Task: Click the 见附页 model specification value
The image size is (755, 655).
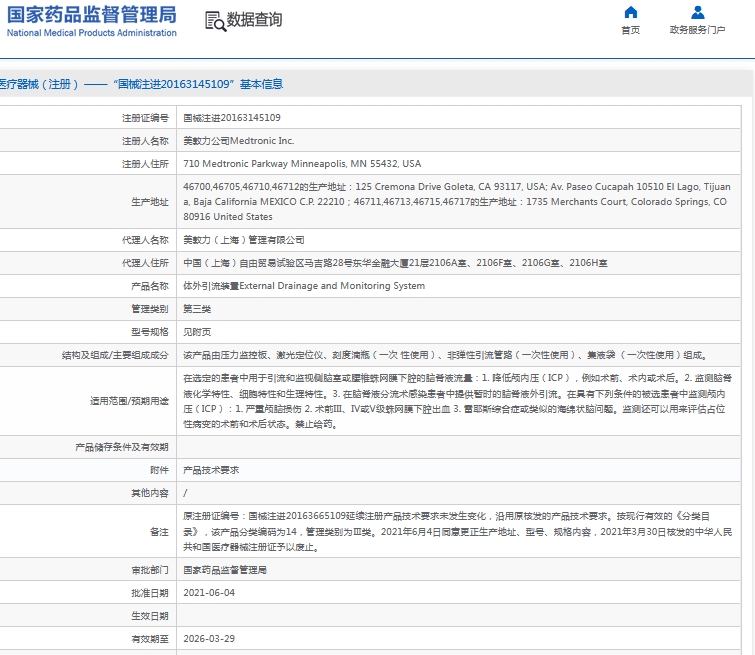Action: click(x=197, y=332)
